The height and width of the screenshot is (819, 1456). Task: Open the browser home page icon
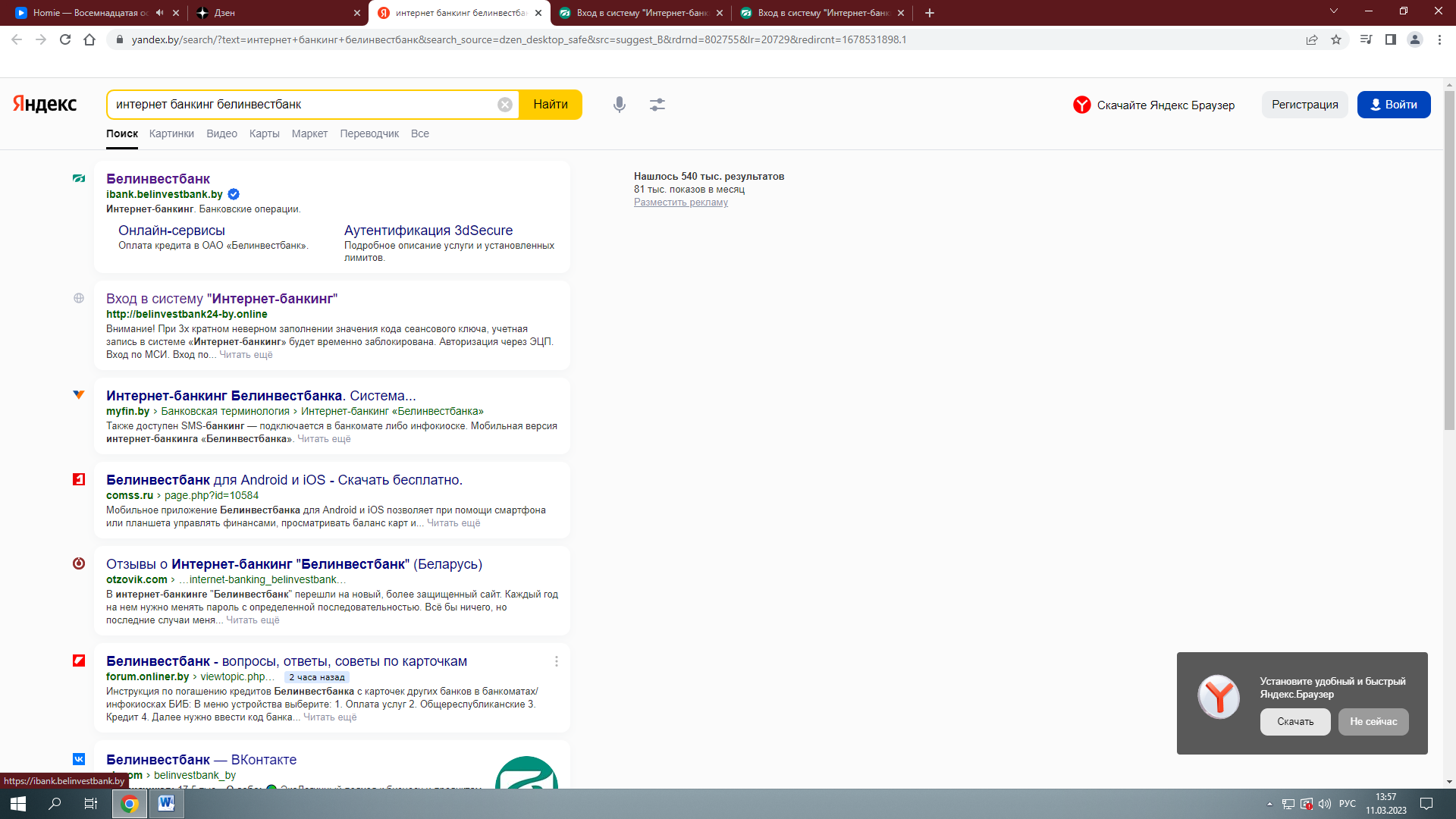tap(89, 39)
